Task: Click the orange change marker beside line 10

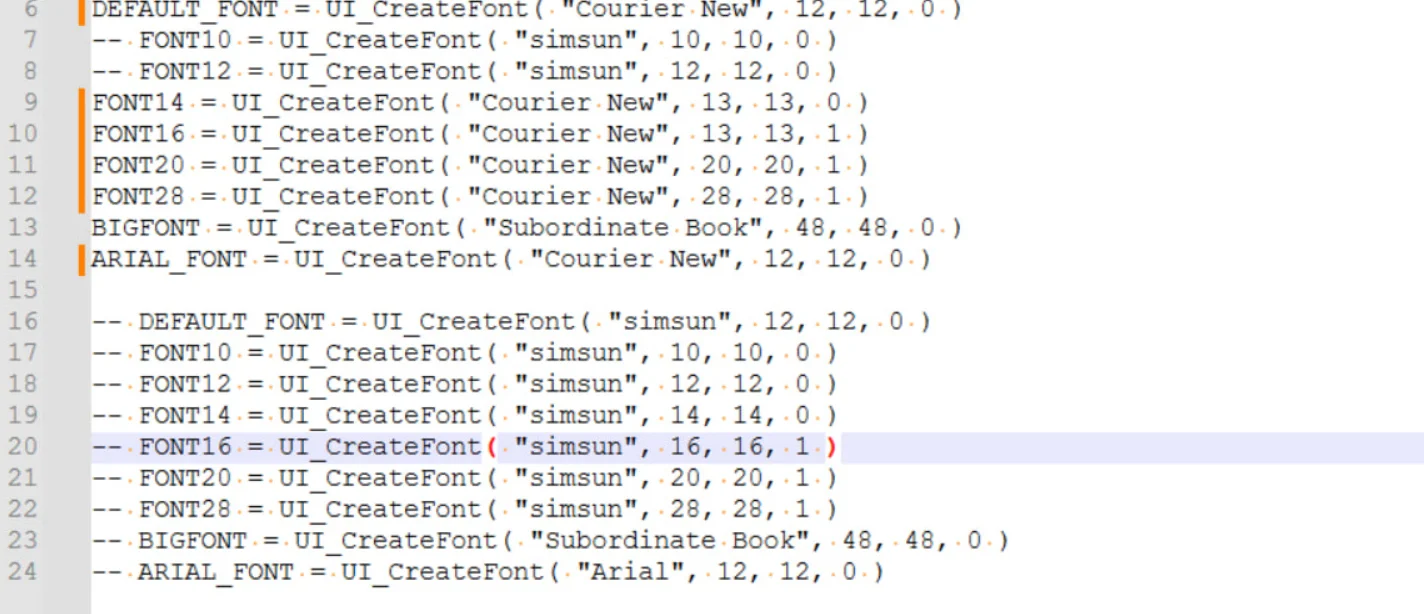Action: pyautogui.click(x=82, y=134)
